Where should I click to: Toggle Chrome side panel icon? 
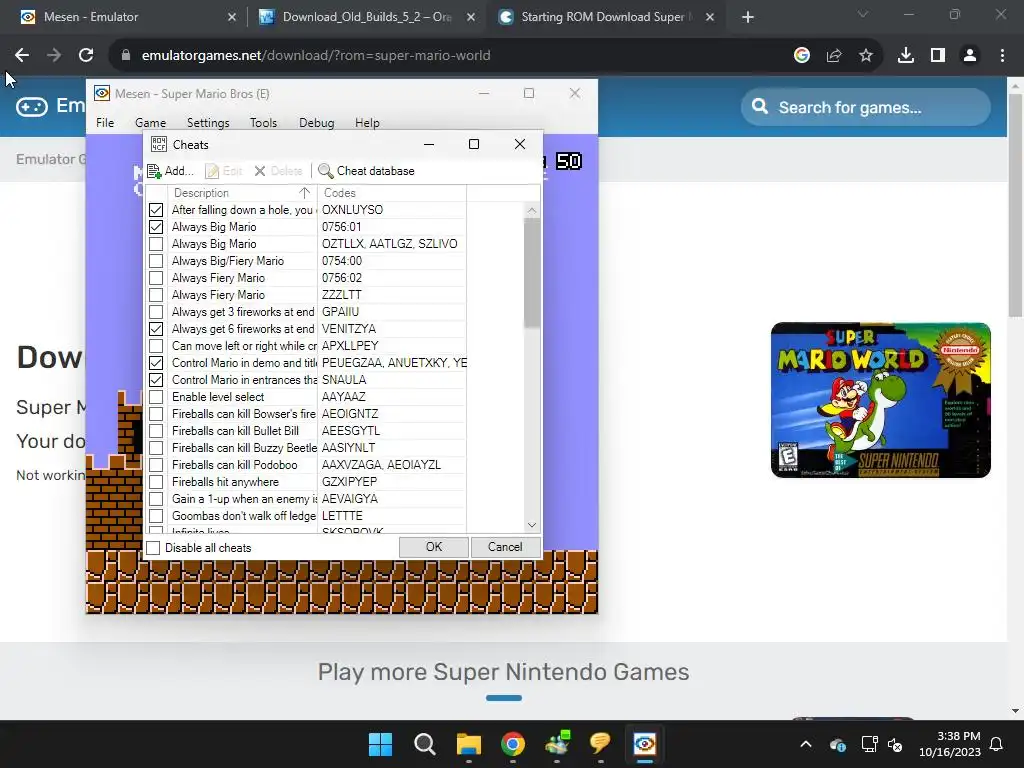coord(938,56)
